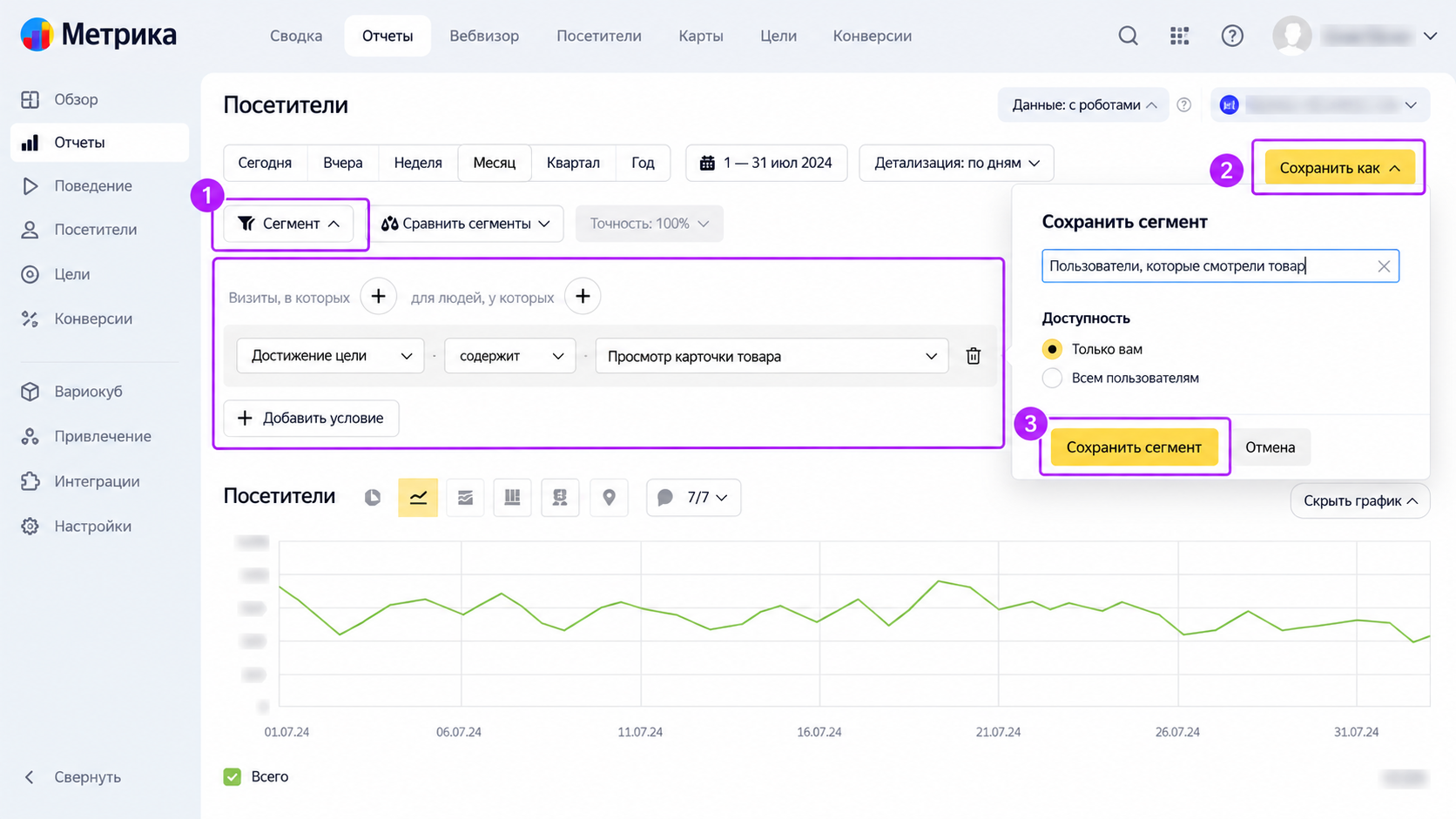The width and height of the screenshot is (1456, 819).
Task: Open the Достижение цели dropdown
Action: [x=331, y=356]
